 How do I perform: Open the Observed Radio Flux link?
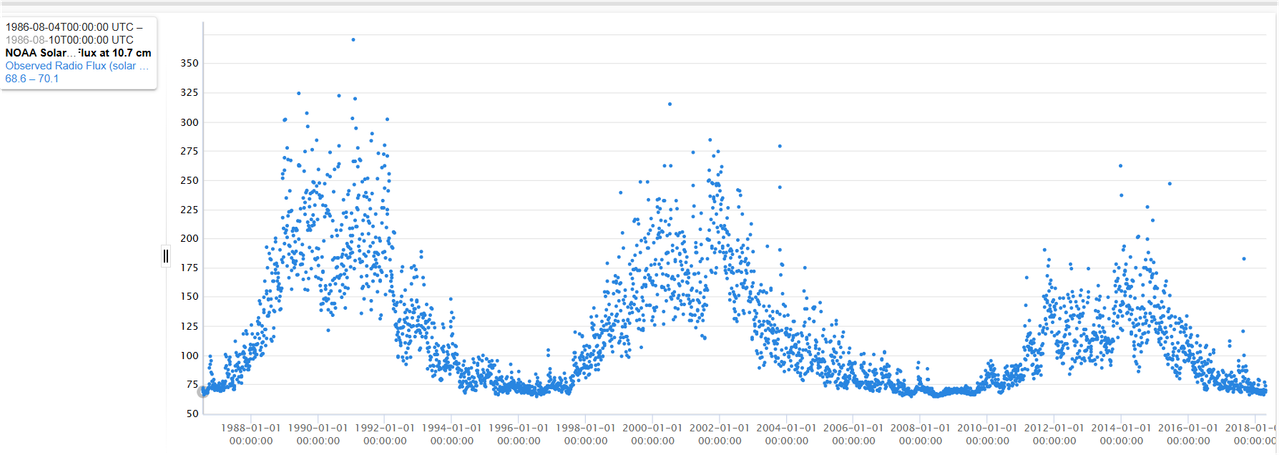point(77,66)
